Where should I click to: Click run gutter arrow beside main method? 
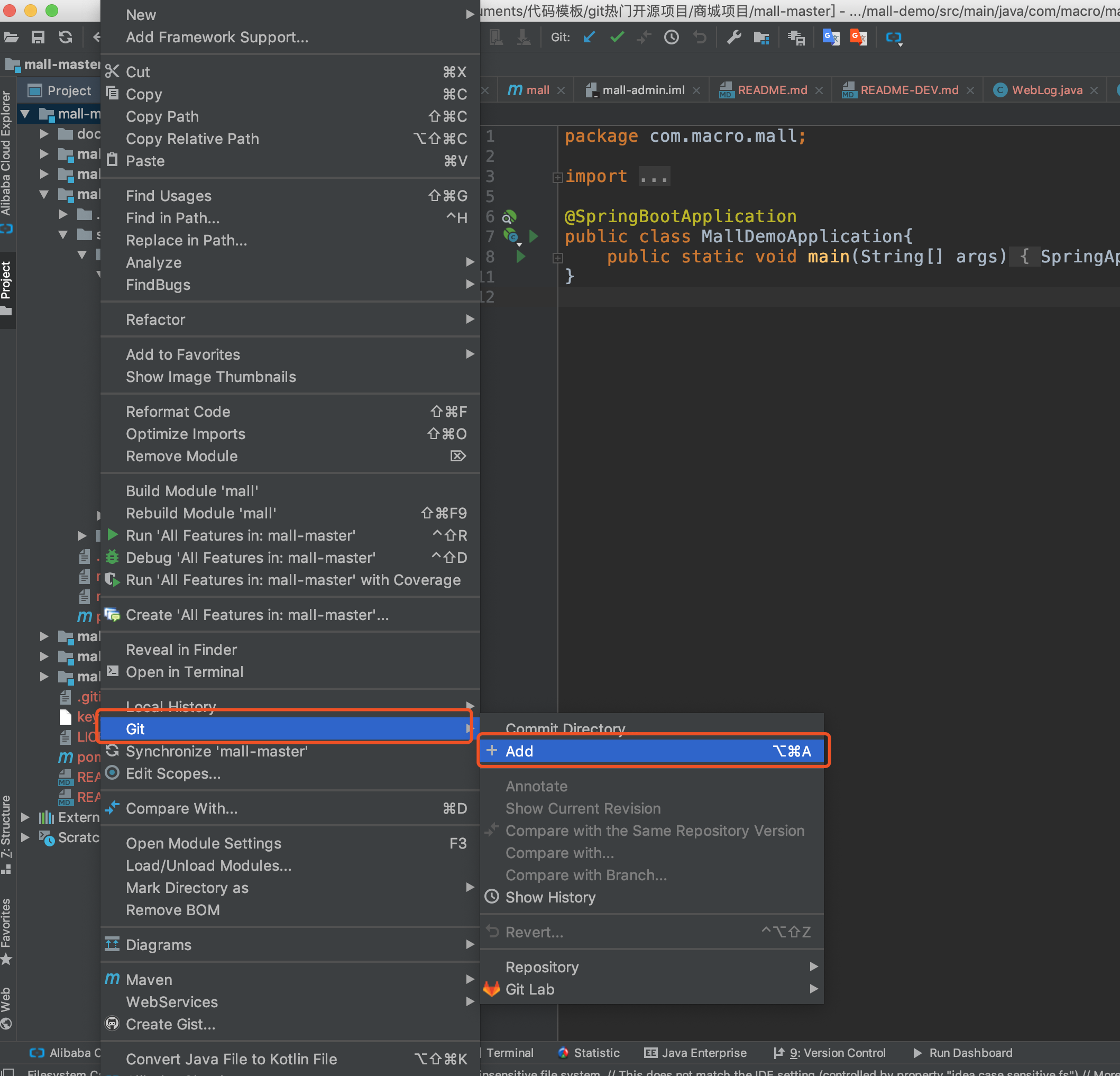tap(520, 257)
